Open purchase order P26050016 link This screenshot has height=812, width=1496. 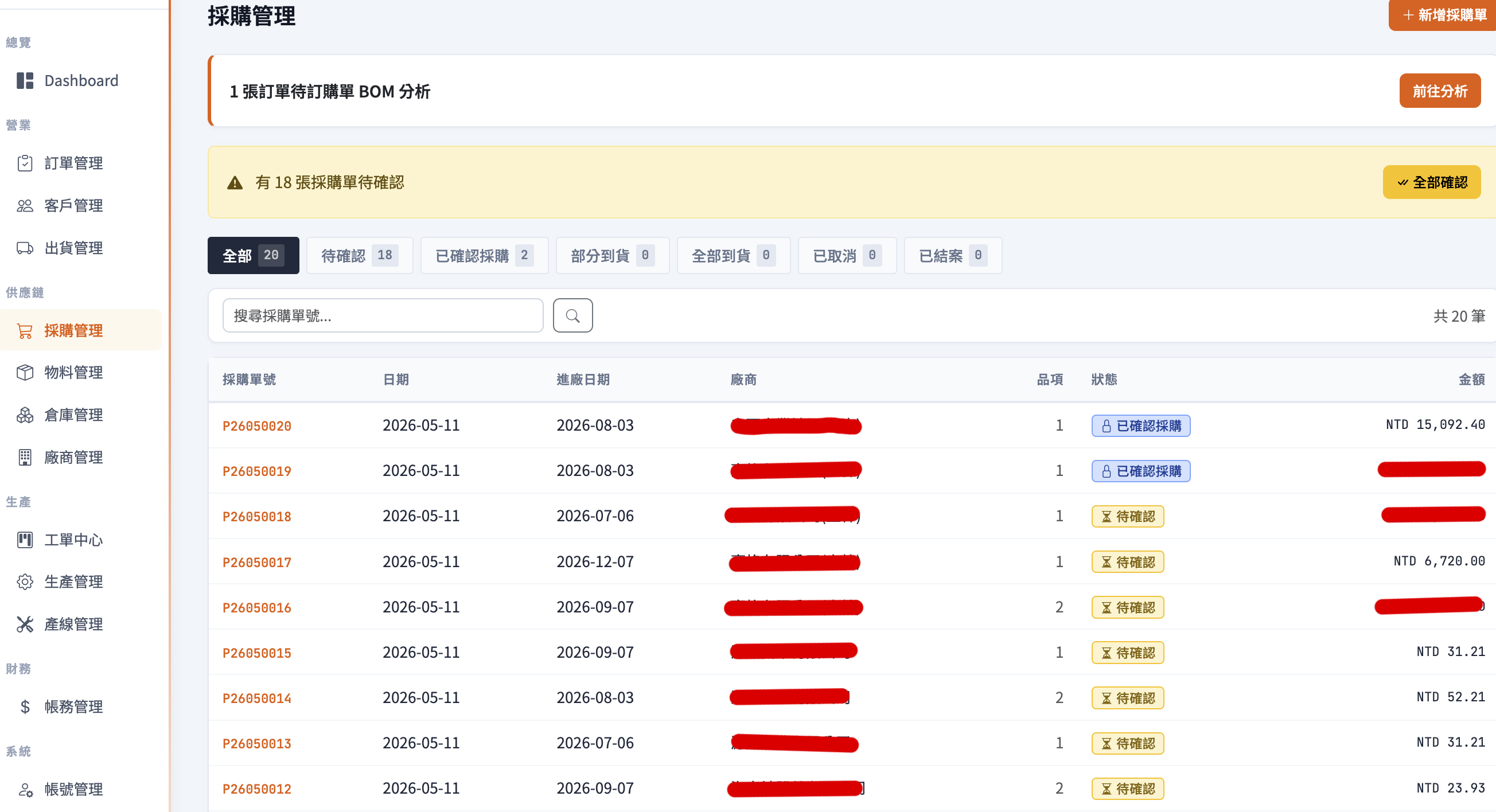[x=256, y=608]
